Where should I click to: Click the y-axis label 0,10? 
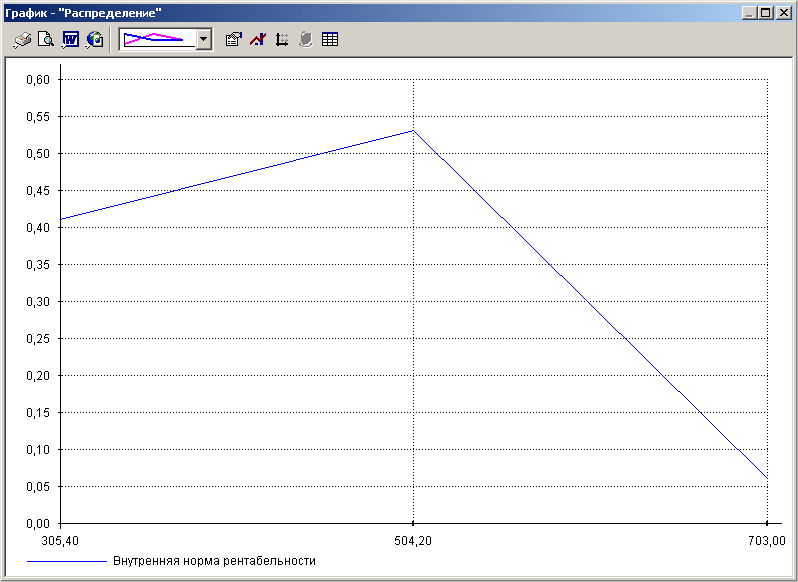38,450
